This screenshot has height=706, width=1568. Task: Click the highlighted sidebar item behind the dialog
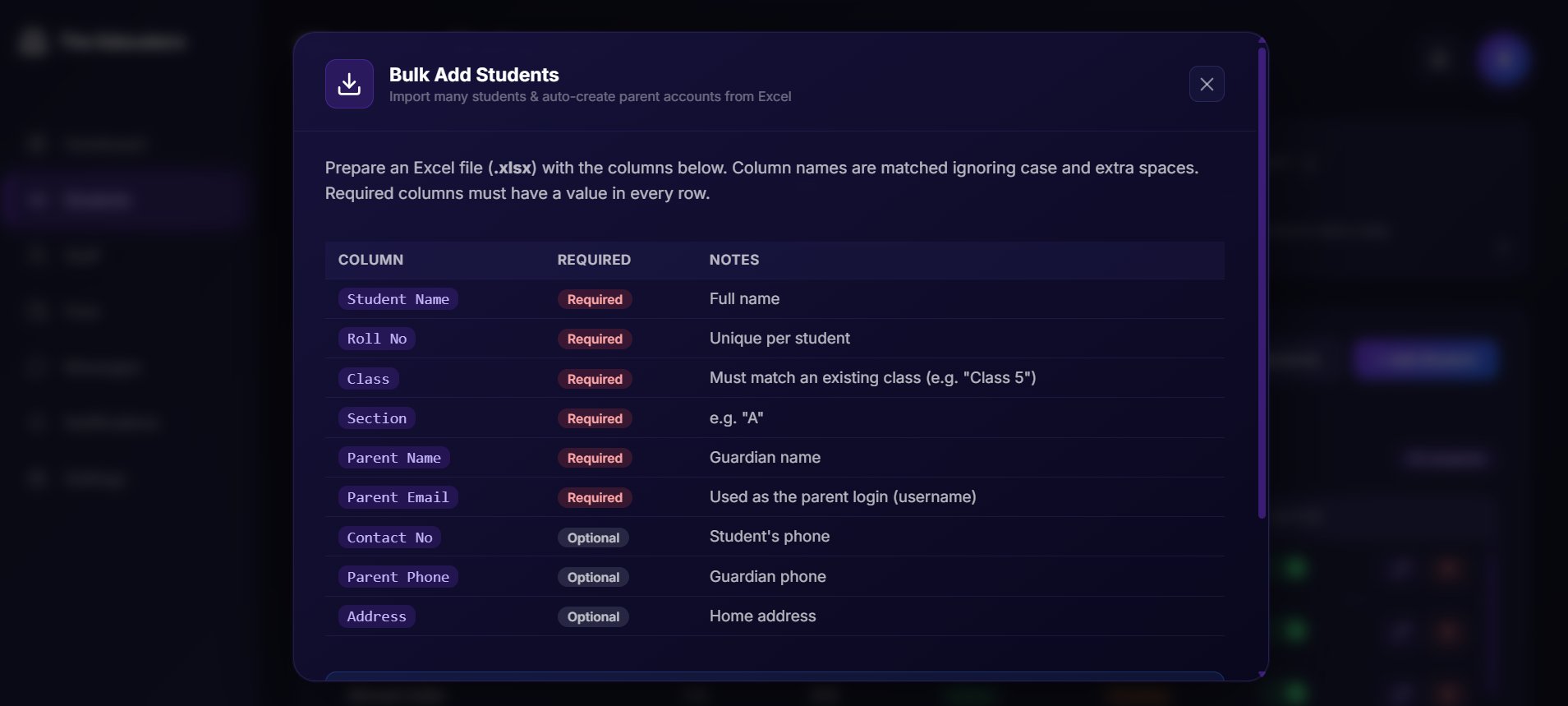[x=123, y=200]
